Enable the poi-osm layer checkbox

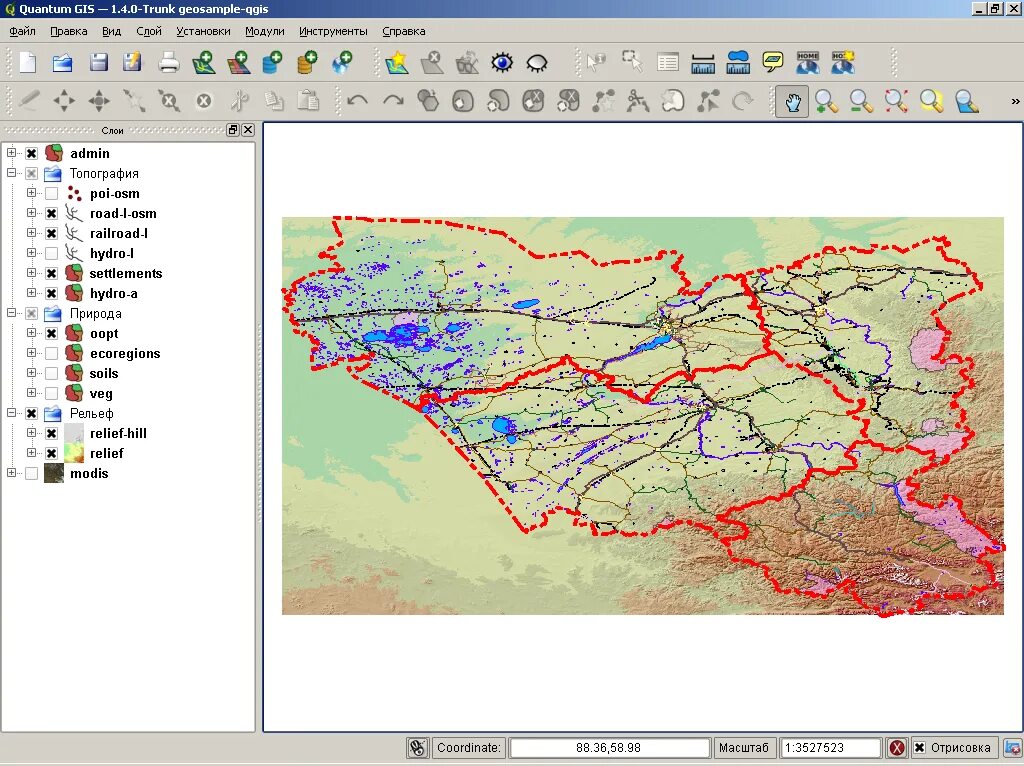coord(52,193)
